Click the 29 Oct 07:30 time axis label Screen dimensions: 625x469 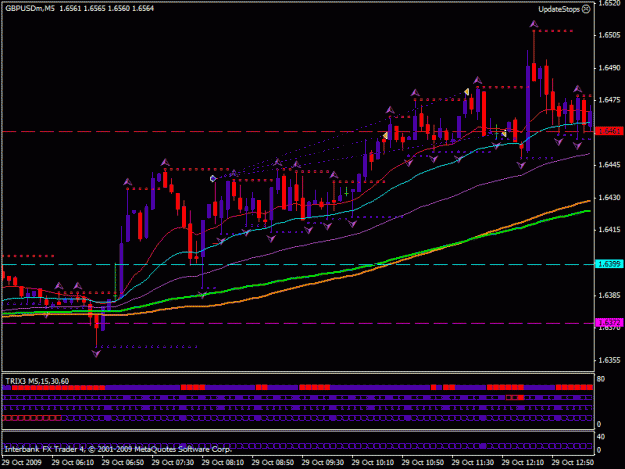(173, 462)
